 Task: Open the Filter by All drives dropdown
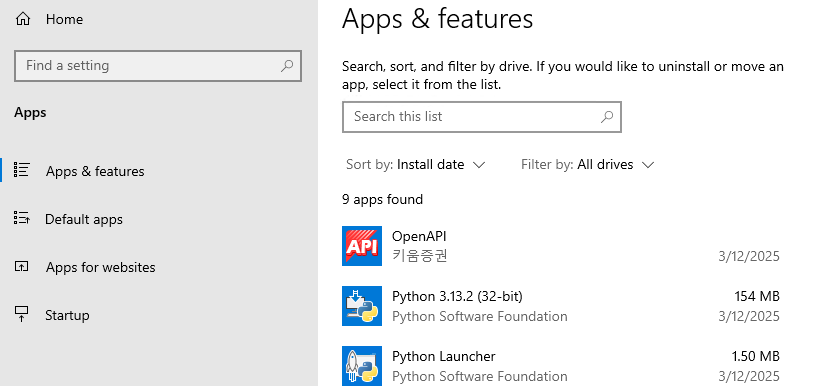click(x=587, y=165)
